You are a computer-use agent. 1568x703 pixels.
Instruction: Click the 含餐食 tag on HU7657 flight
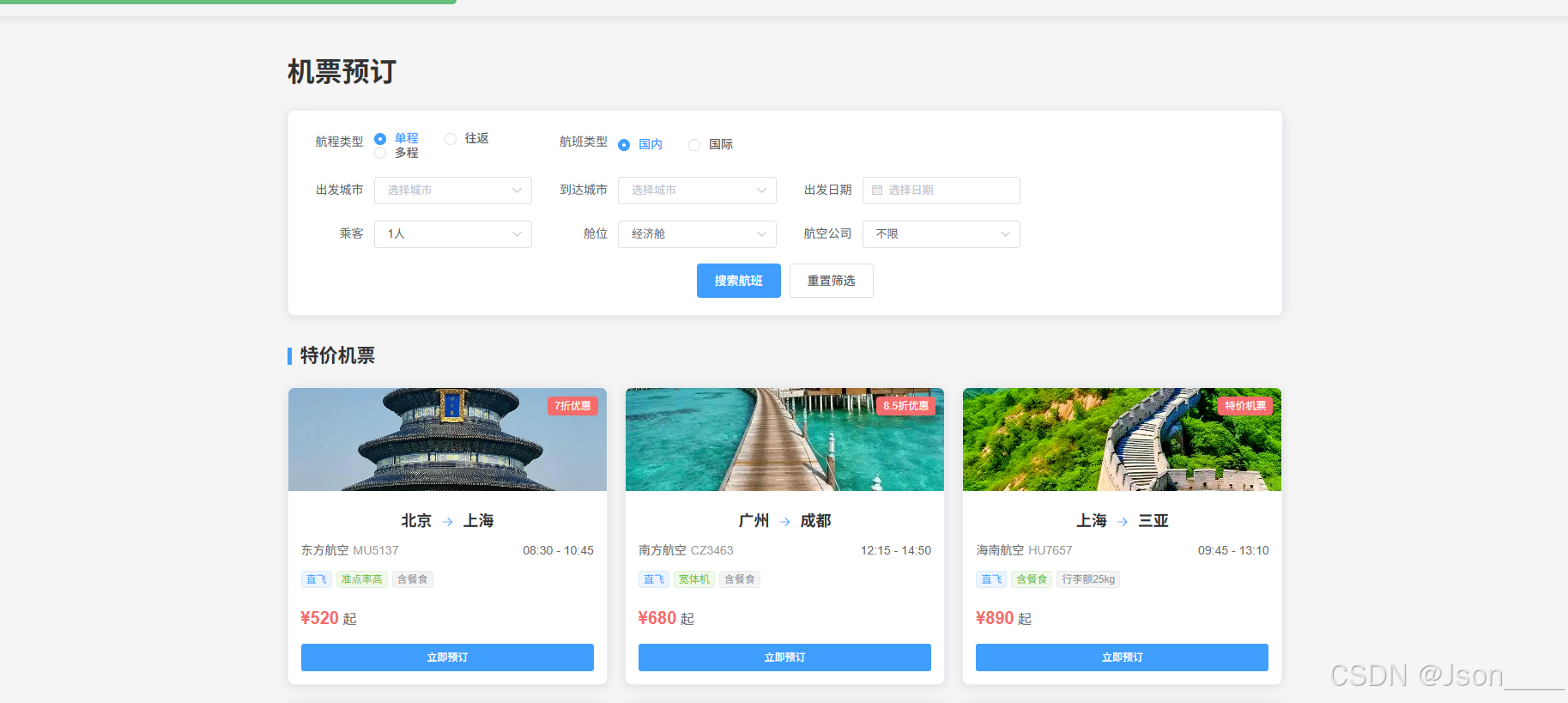1032,579
